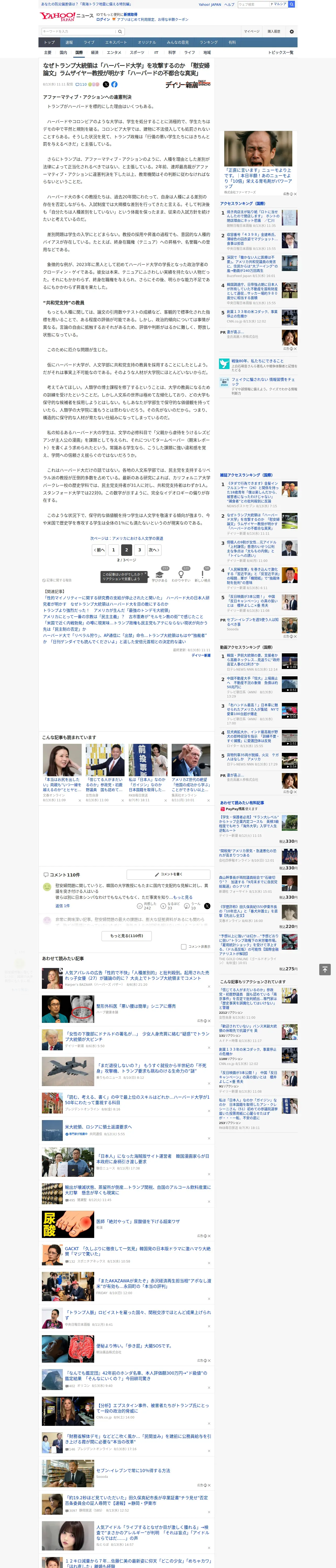This screenshot has height=1568, width=336.
Task: Click 記事に関する報告 report icon link
Action: (57, 581)
